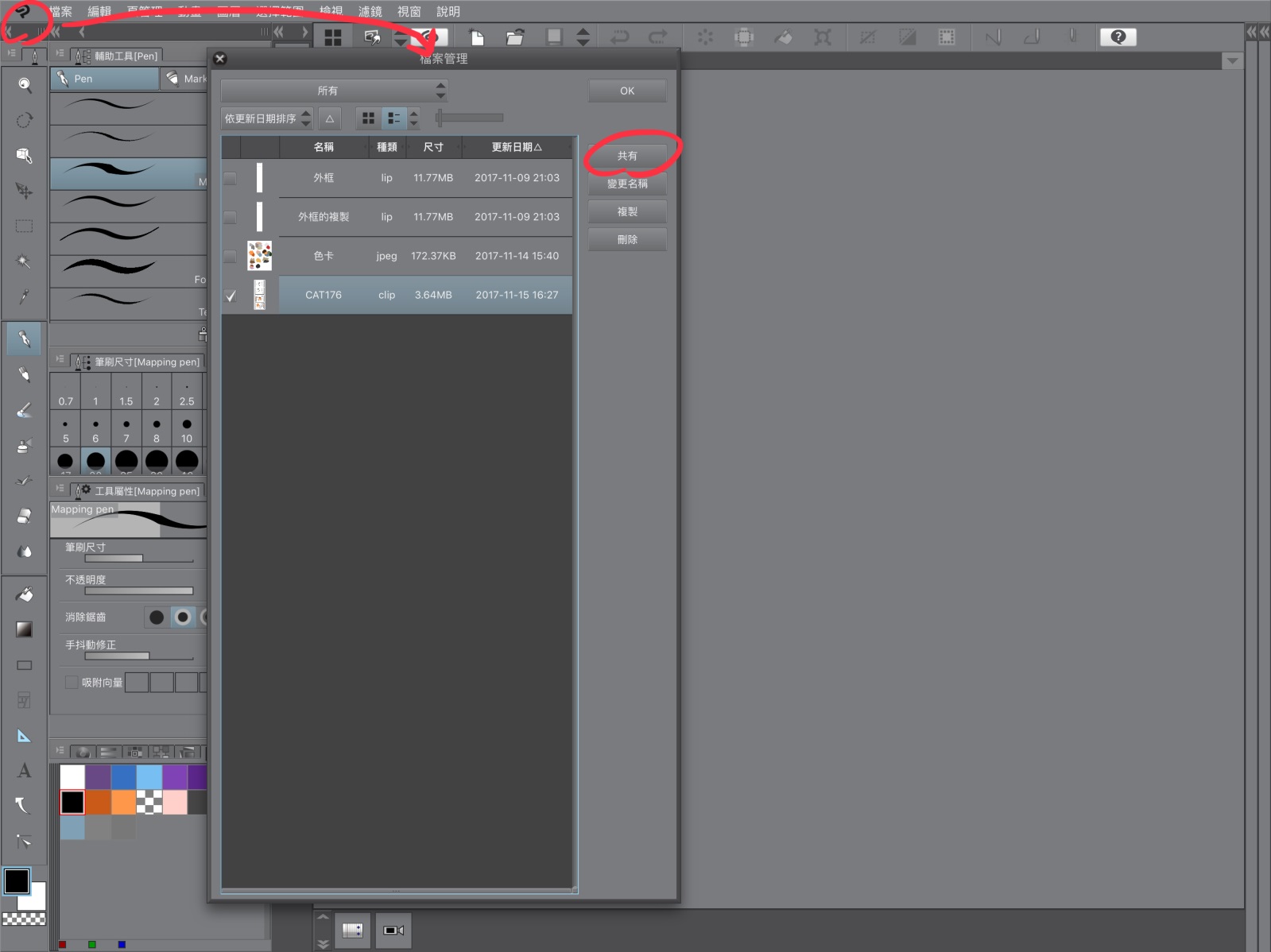
Task: Select the weak anti-aliasing option
Action: click(183, 617)
